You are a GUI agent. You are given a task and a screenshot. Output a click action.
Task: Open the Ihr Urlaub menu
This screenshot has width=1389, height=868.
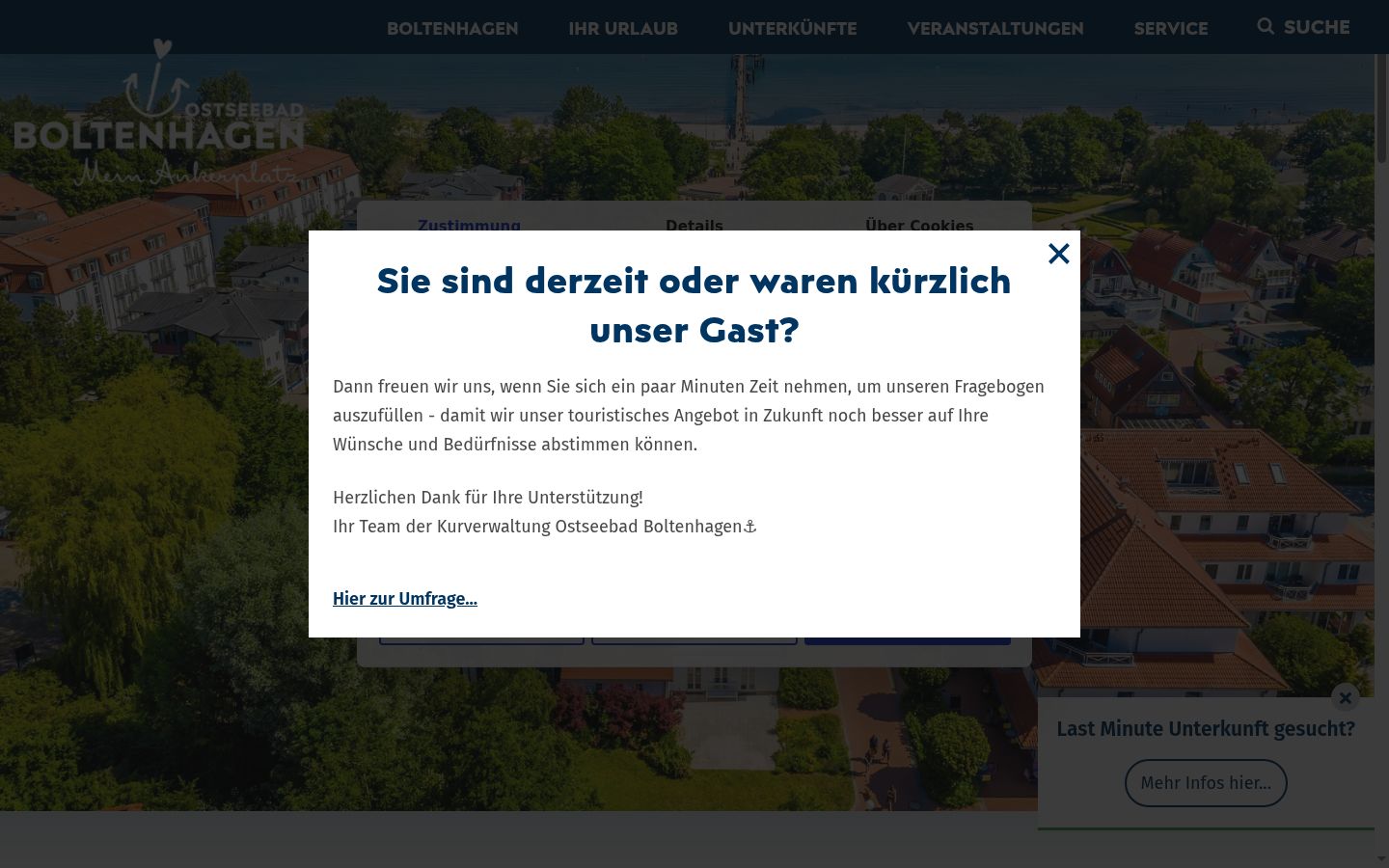tap(623, 28)
